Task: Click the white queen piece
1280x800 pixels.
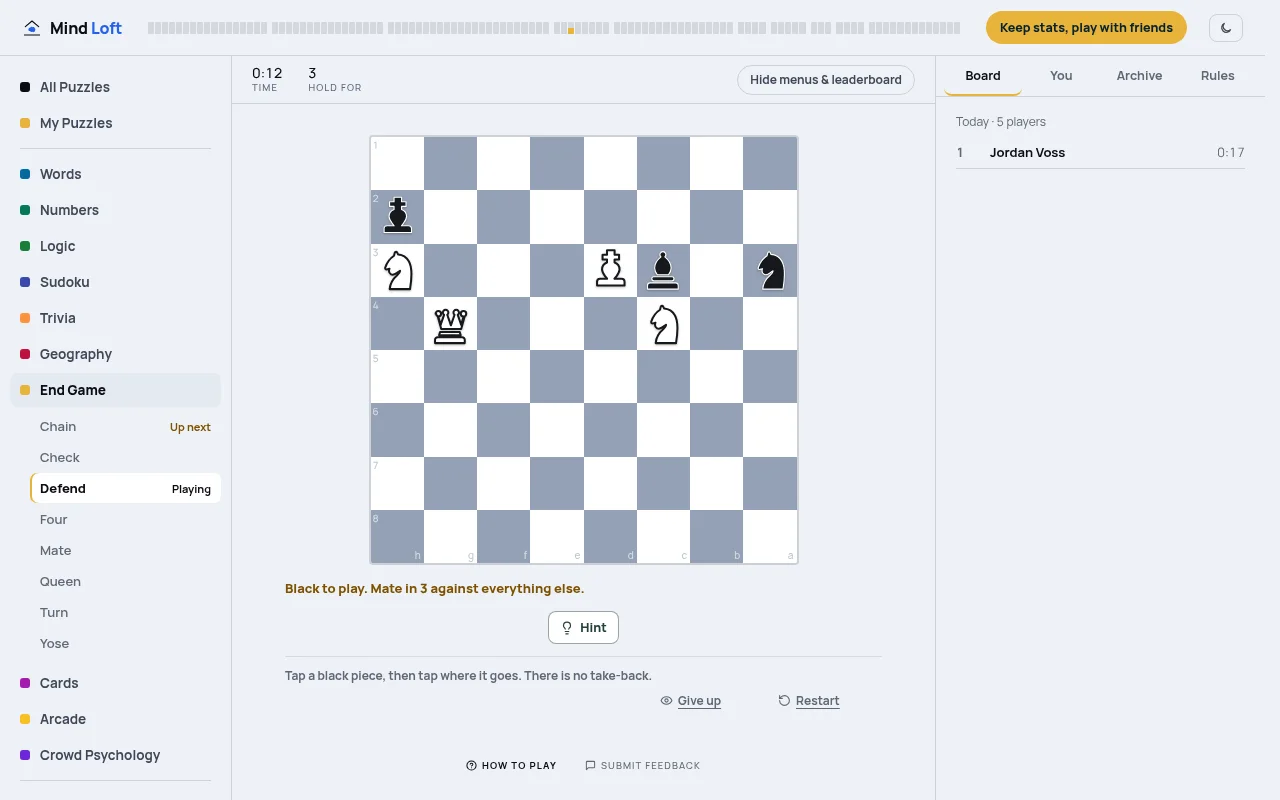Action: click(451, 324)
